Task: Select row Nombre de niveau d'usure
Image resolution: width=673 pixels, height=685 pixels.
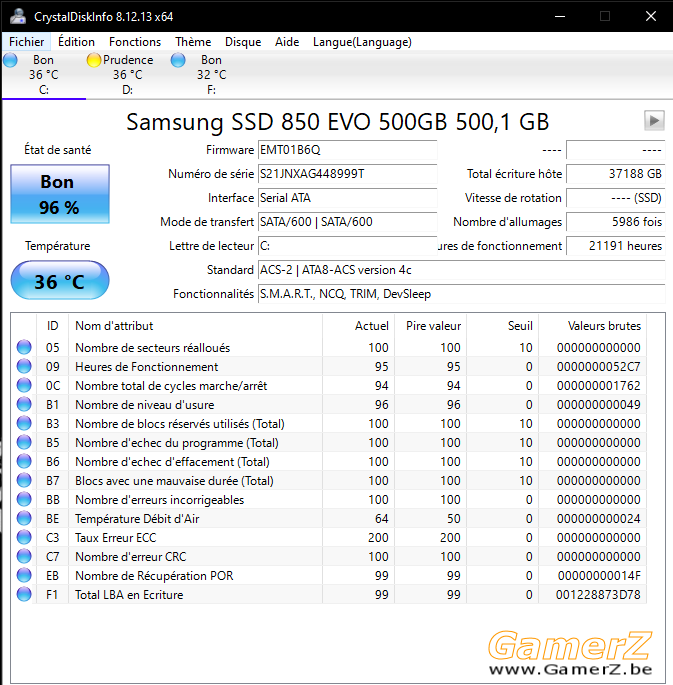Action: tap(329, 404)
